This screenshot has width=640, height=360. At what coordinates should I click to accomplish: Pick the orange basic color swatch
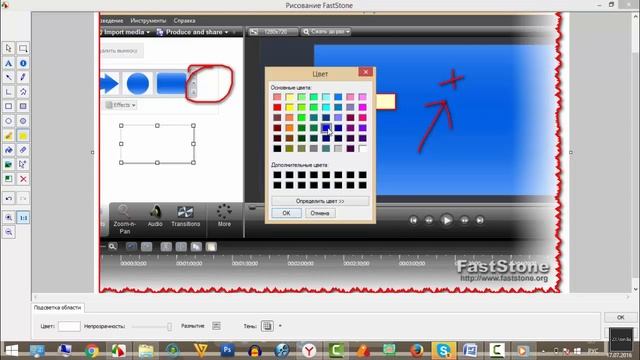tap(289, 128)
